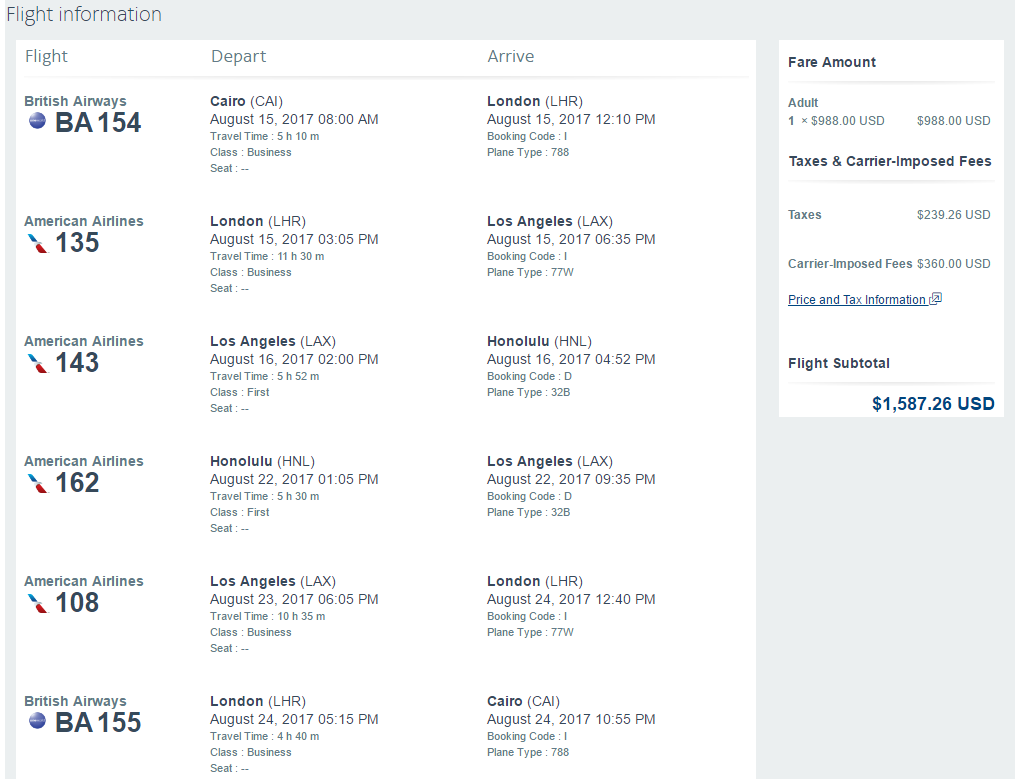The height and width of the screenshot is (779, 1023).
Task: Click the Arrive column header
Action: coord(511,56)
